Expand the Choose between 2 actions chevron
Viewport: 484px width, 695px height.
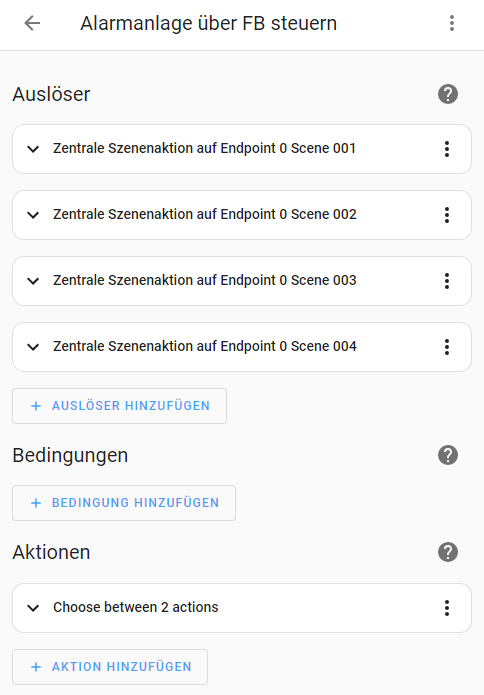click(33, 608)
